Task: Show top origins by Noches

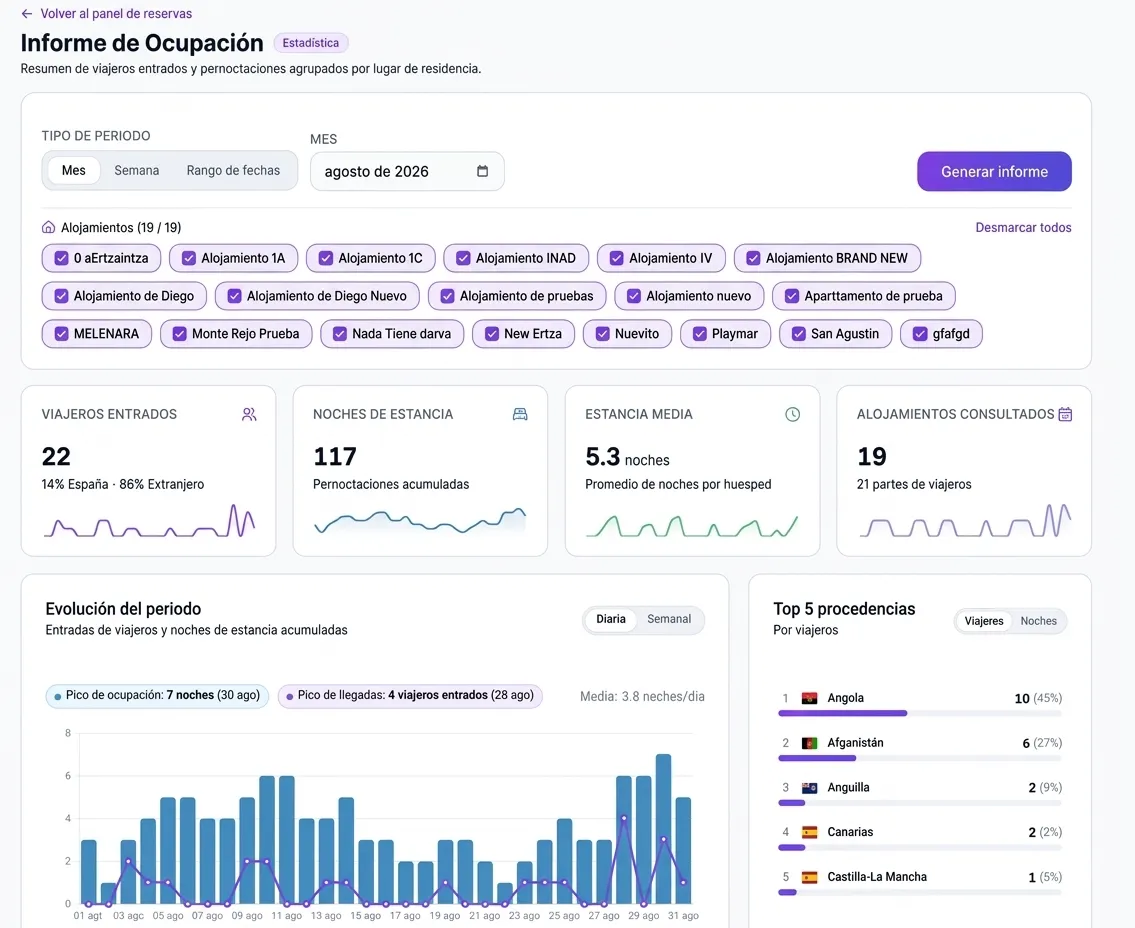Action: (1038, 621)
